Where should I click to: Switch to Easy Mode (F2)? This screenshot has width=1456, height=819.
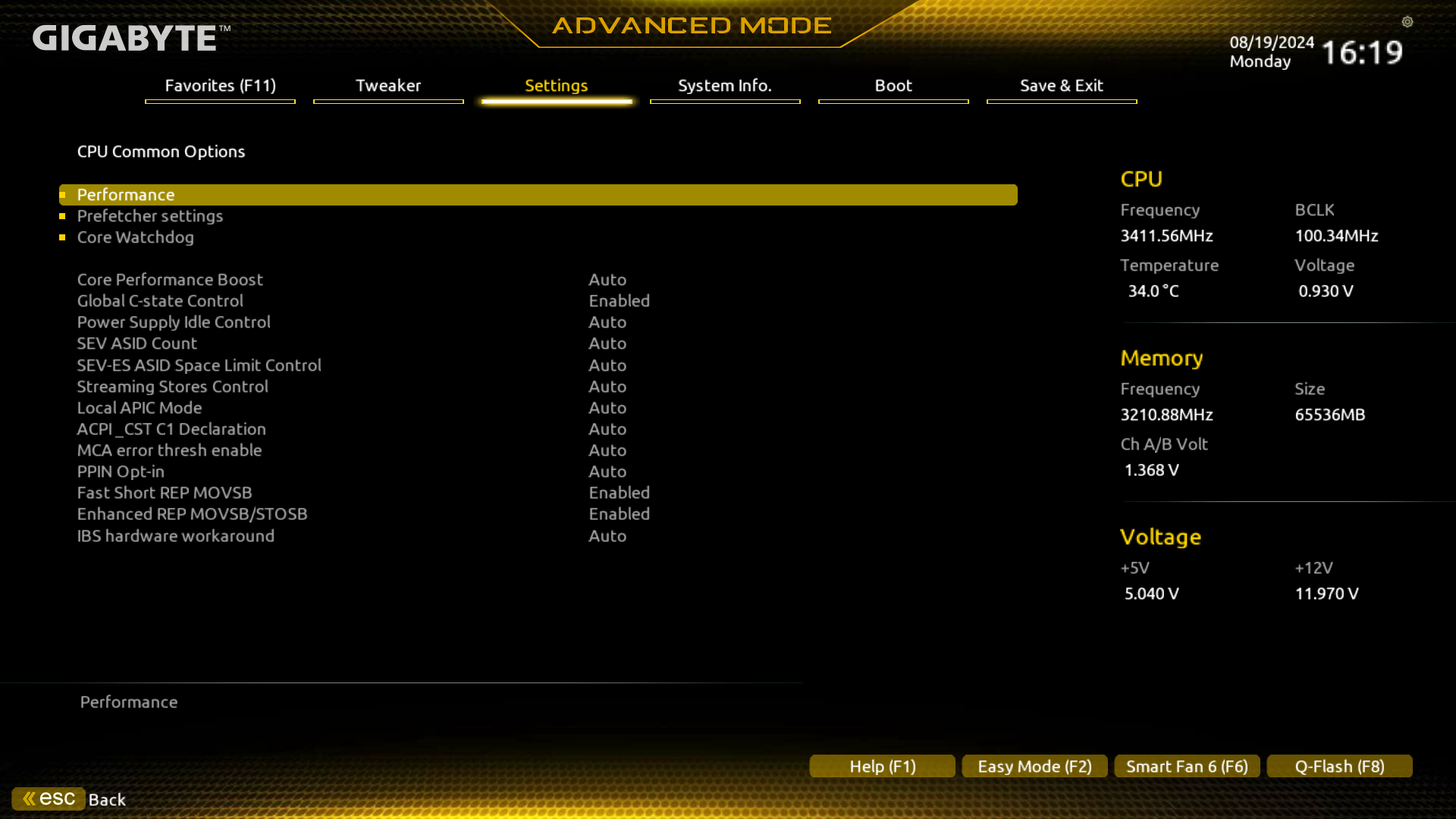pos(1034,767)
